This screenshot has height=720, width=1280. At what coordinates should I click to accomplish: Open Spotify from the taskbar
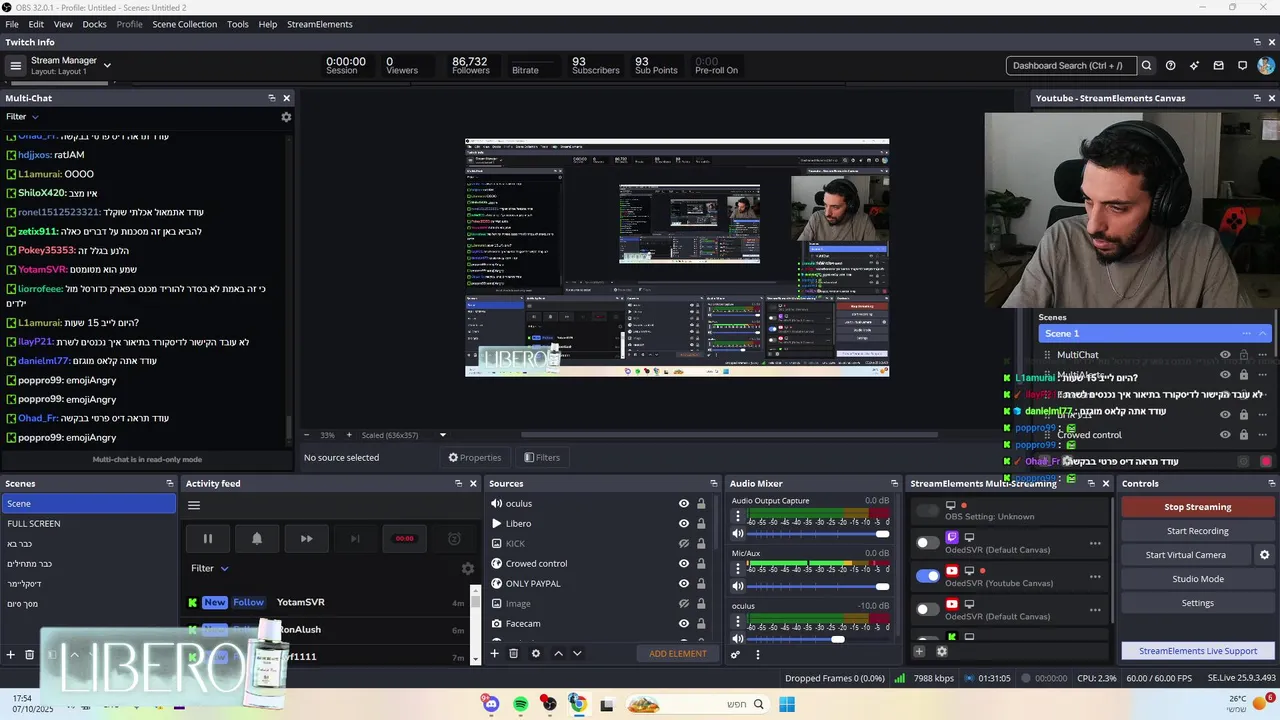coord(520,705)
